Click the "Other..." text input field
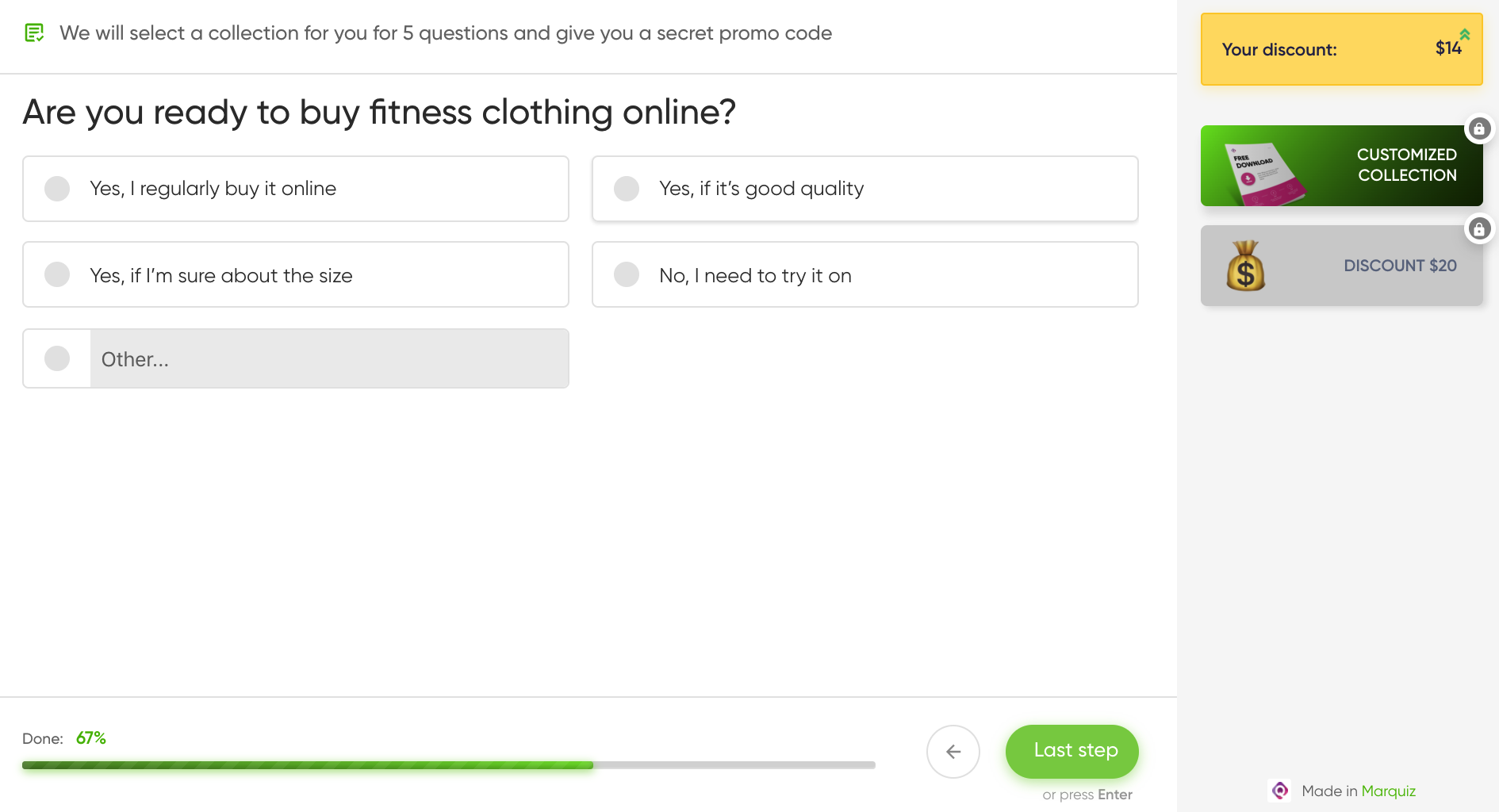1499x812 pixels. tap(329, 359)
